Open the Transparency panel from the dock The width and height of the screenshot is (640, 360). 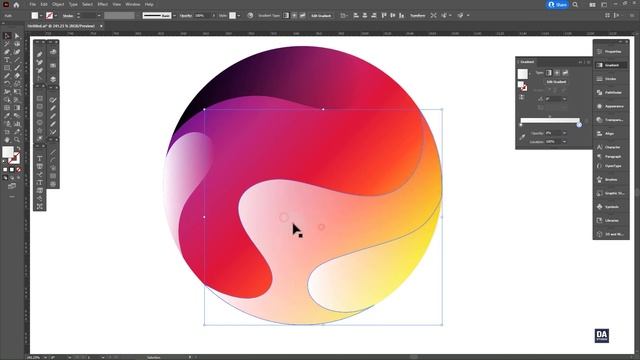click(610, 120)
